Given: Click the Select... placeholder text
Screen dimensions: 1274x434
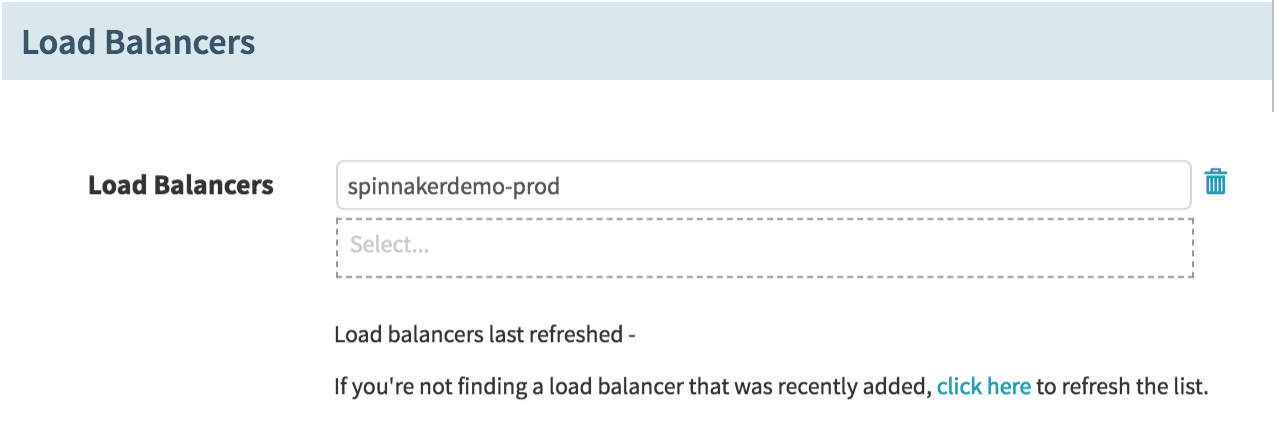Looking at the screenshot, I should [389, 244].
